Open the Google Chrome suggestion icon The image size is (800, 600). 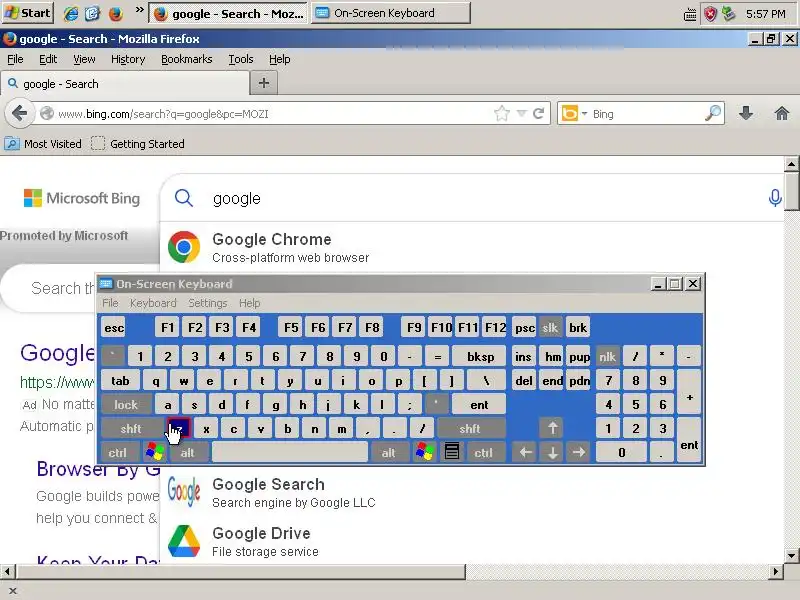pos(184,247)
